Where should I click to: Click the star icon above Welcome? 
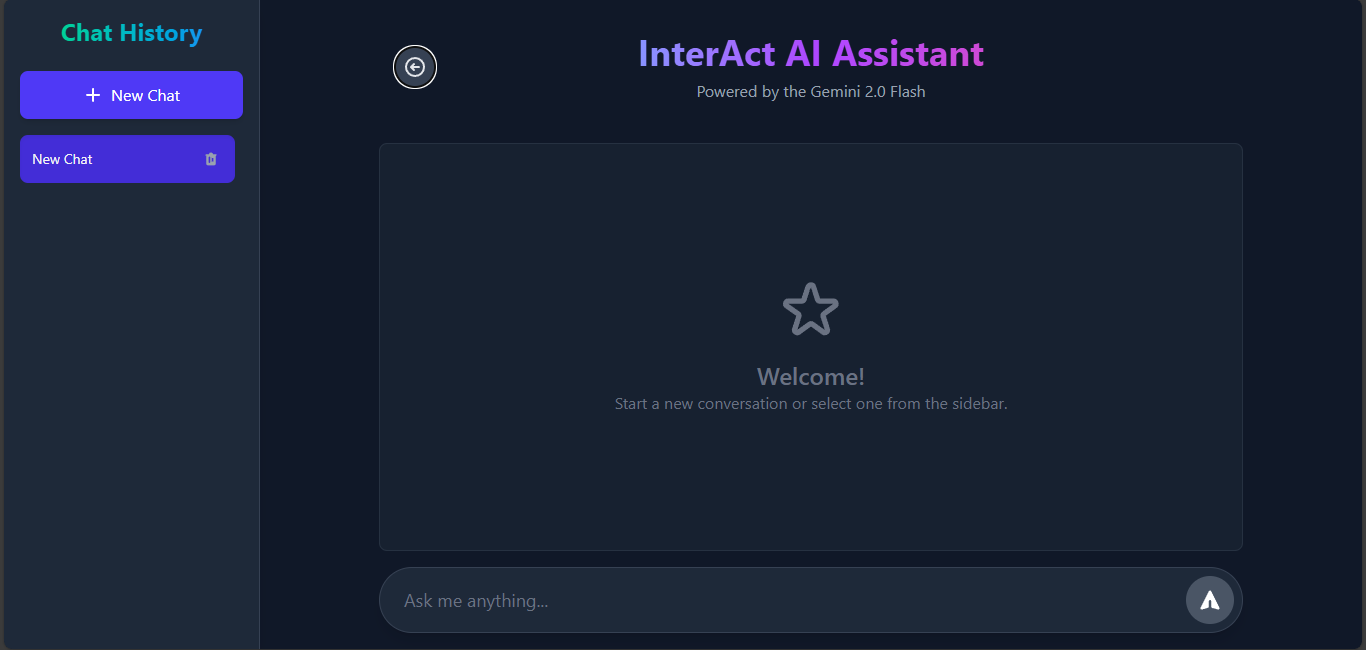tap(810, 309)
